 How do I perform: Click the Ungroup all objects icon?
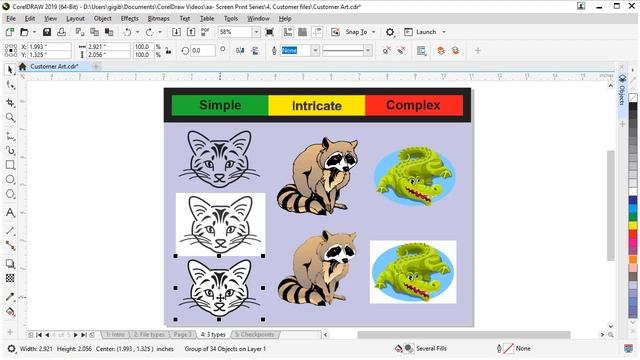tap(401, 51)
